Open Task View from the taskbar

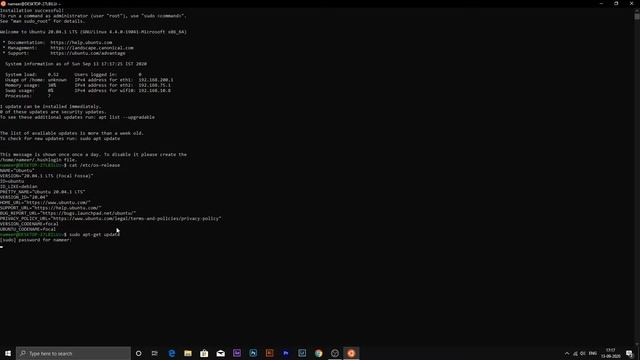155,353
